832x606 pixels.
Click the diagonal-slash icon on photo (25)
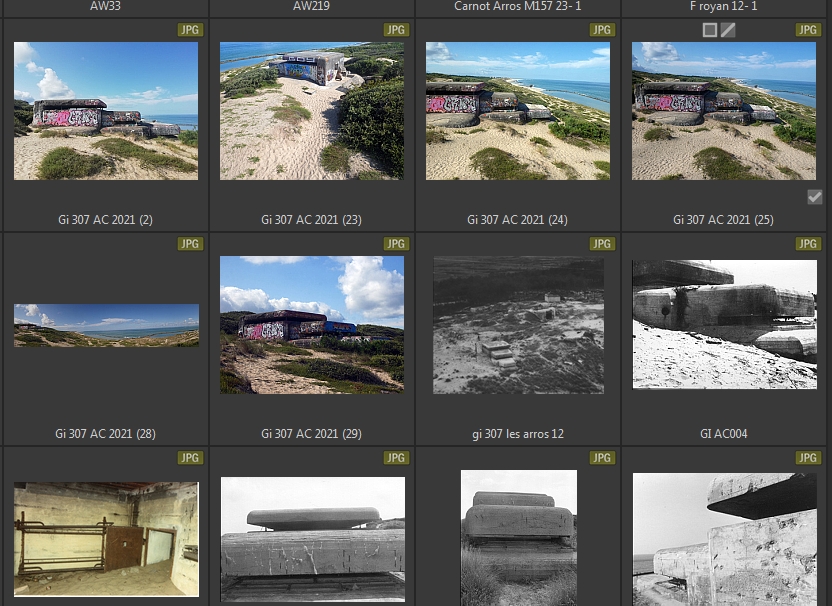click(x=728, y=30)
